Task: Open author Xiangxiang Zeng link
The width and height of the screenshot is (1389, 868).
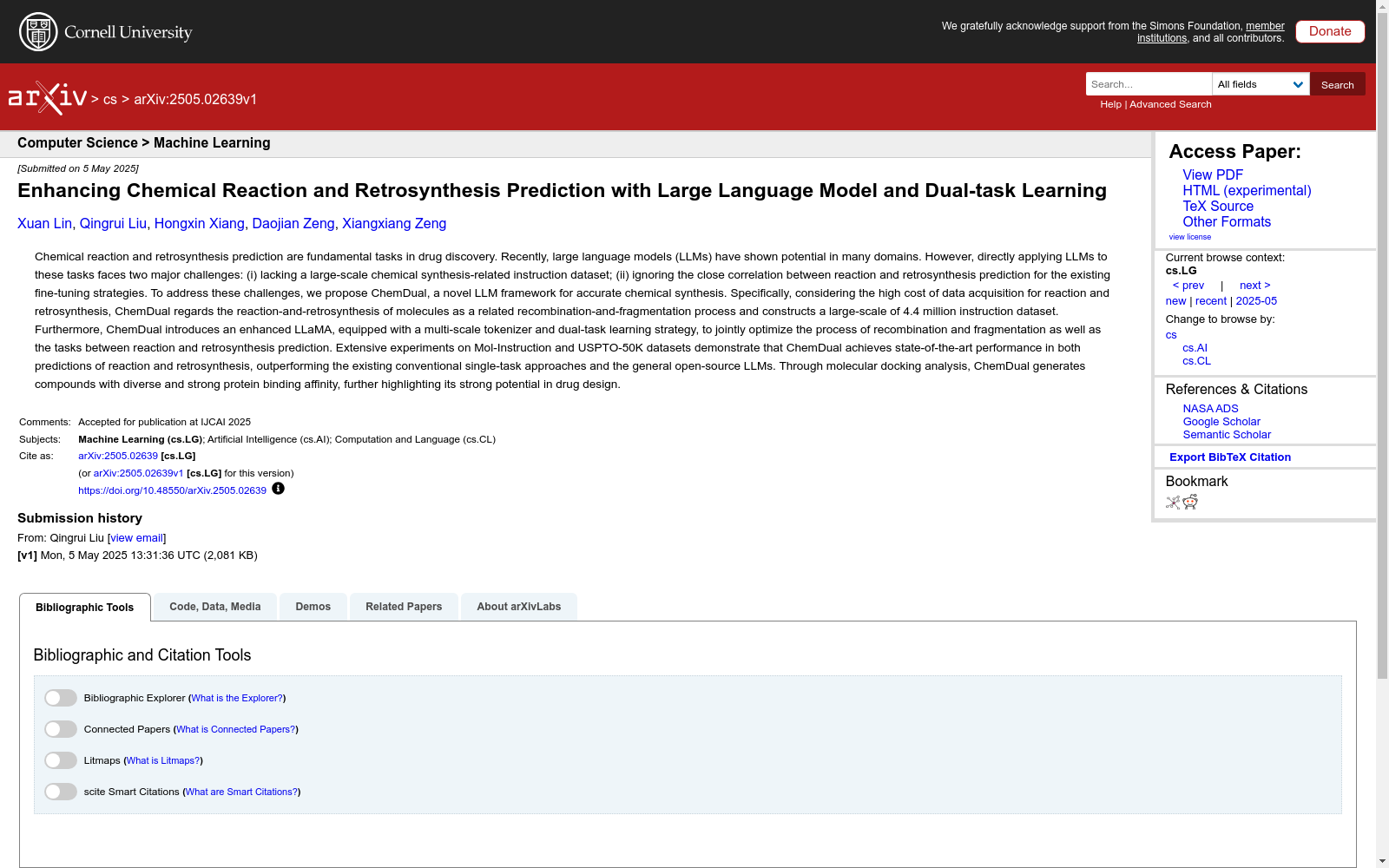Action: click(x=394, y=224)
